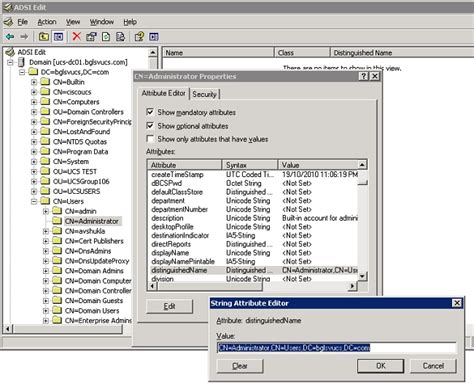Click the CN=Builtin folder icon
Image resolution: width=474 pixels, height=392 pixels.
point(45,82)
